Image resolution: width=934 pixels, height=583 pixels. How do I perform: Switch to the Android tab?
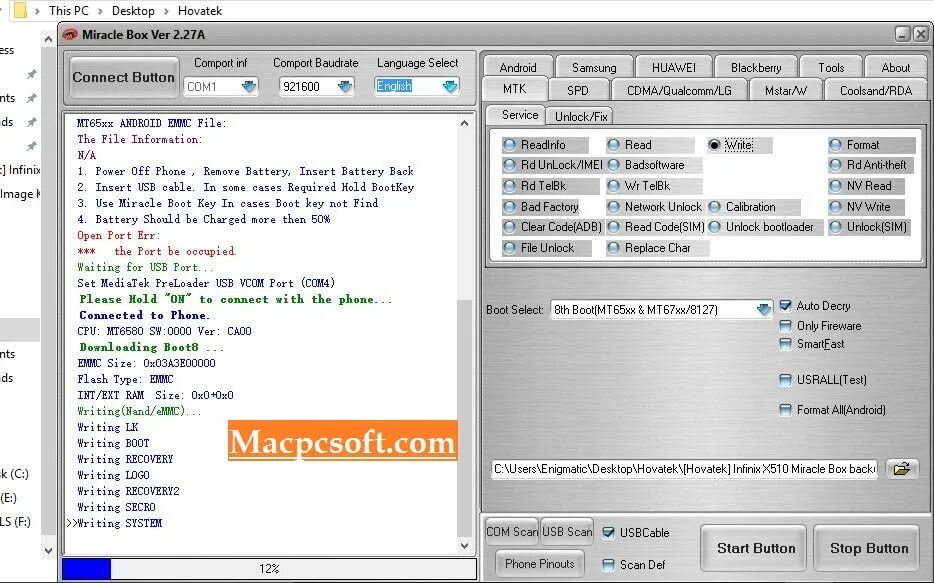pyautogui.click(x=518, y=67)
